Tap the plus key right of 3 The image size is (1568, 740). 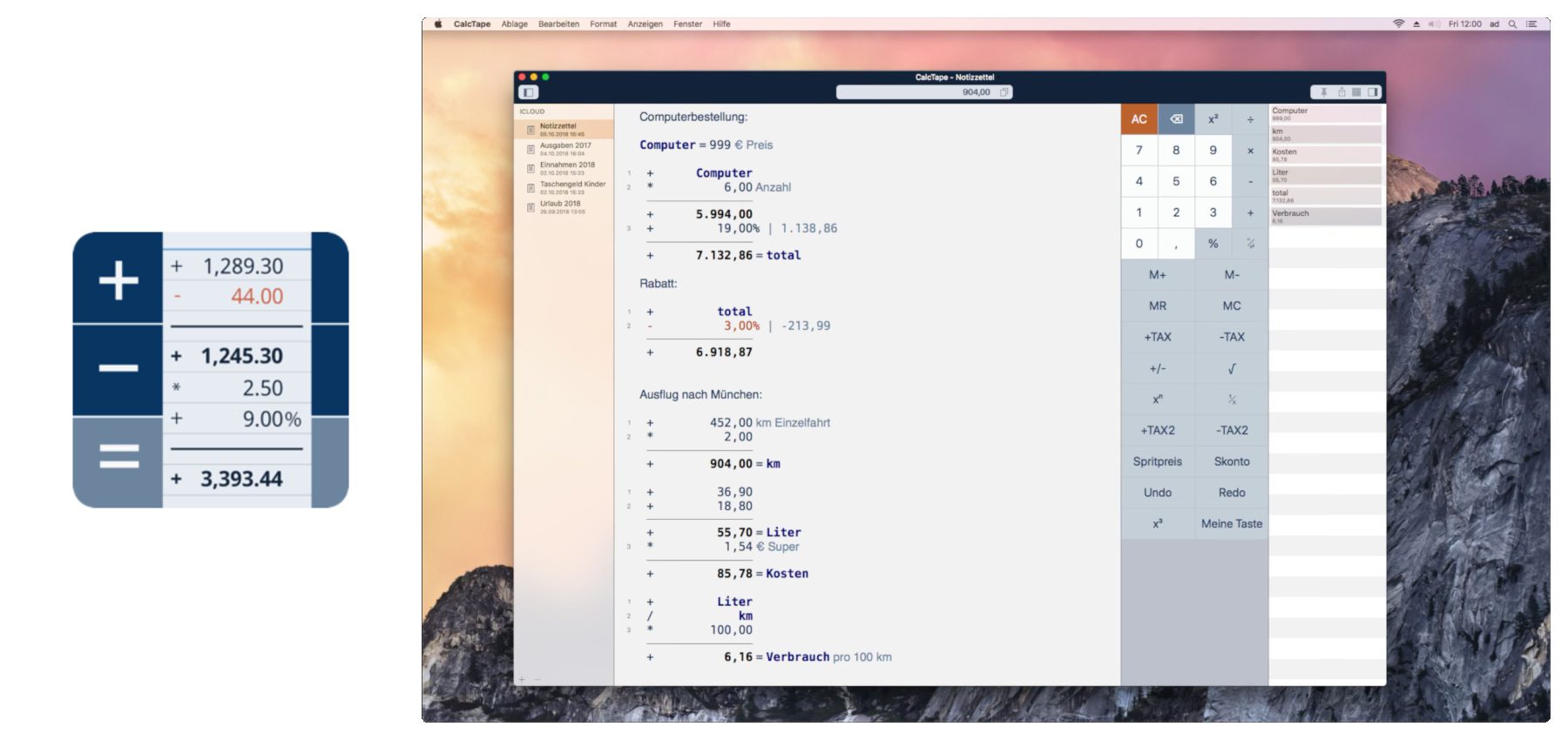click(x=1250, y=212)
